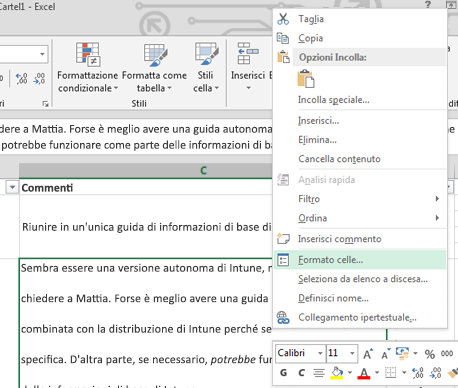Click the paste clipboard icon under Opzioni Incolla
Screen dimensions: 458x388
[x=306, y=79]
